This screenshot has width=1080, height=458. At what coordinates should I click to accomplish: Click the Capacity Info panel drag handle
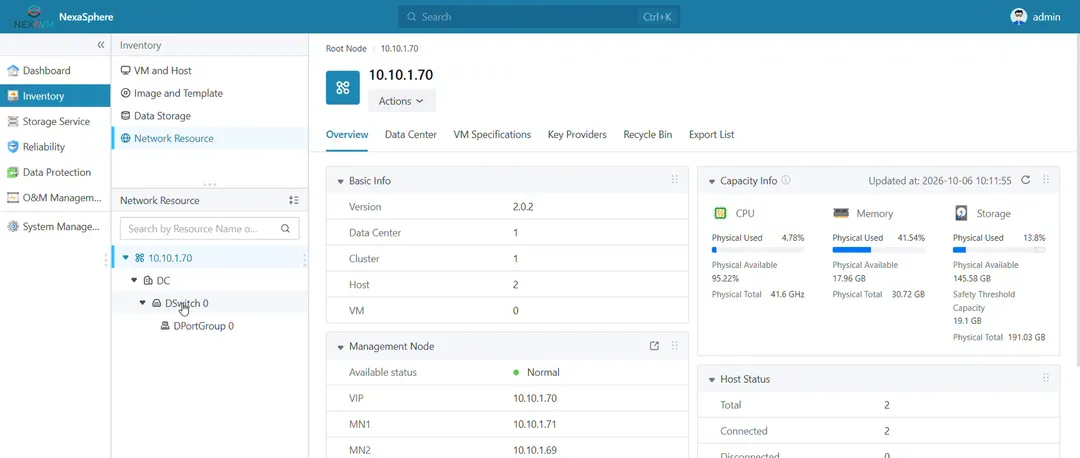pyautogui.click(x=1046, y=180)
